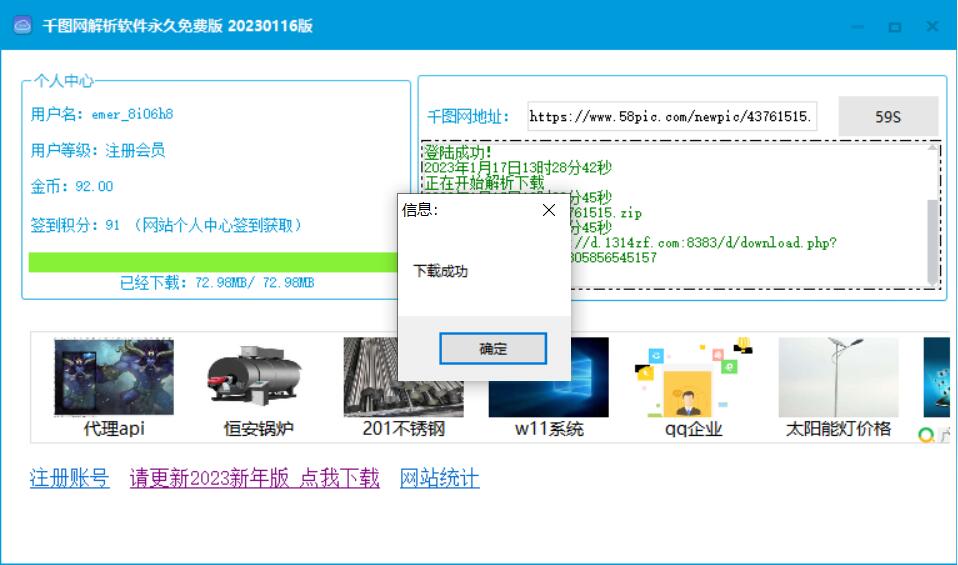
Task: Click the partially visible rightmost ad image
Action: 937,377
